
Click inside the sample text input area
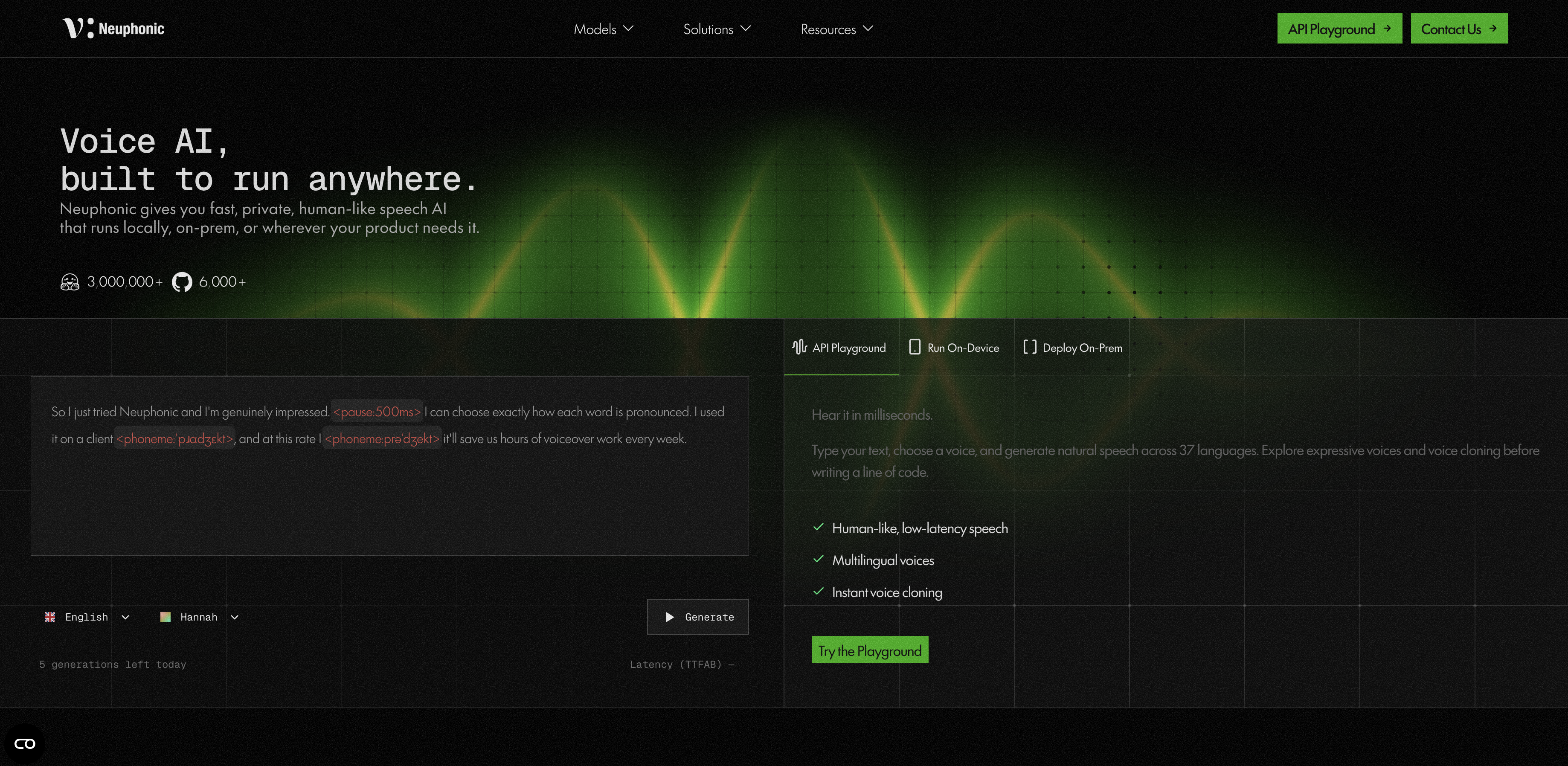[x=389, y=465]
